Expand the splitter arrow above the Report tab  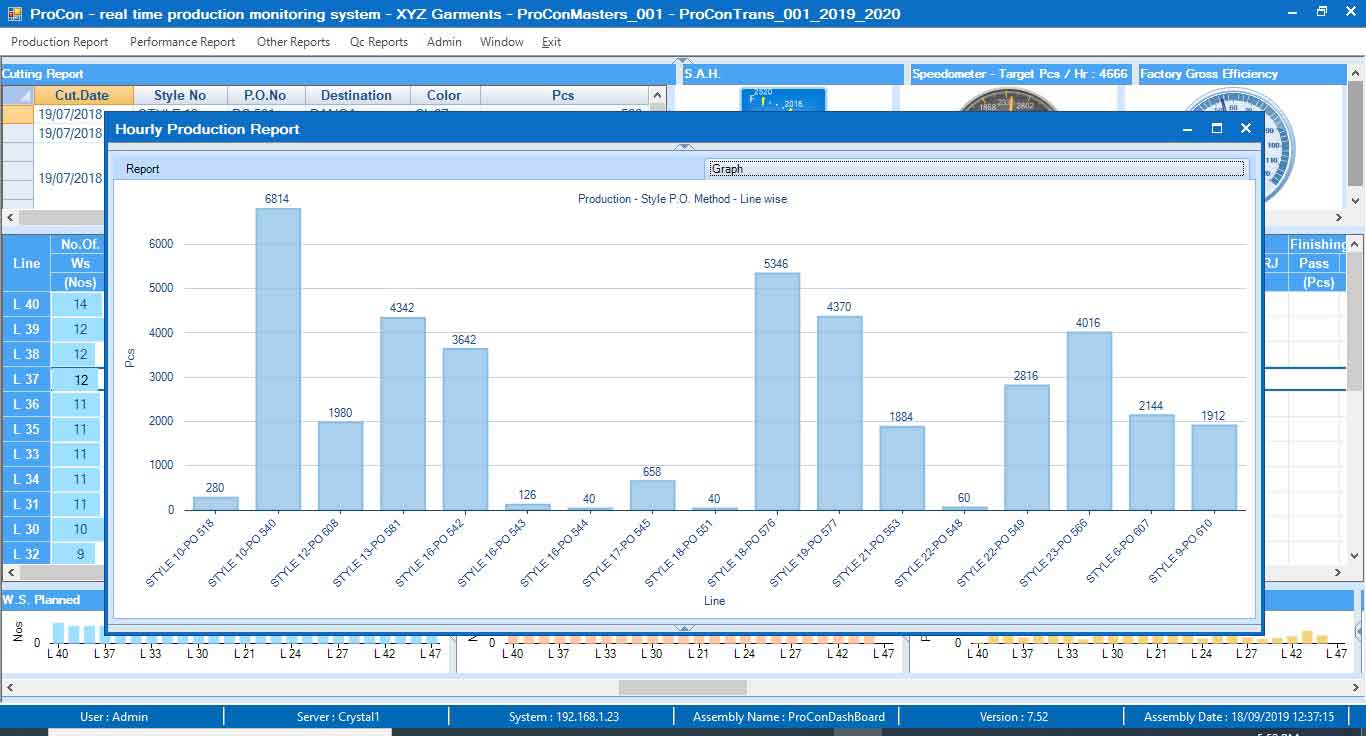click(685, 147)
